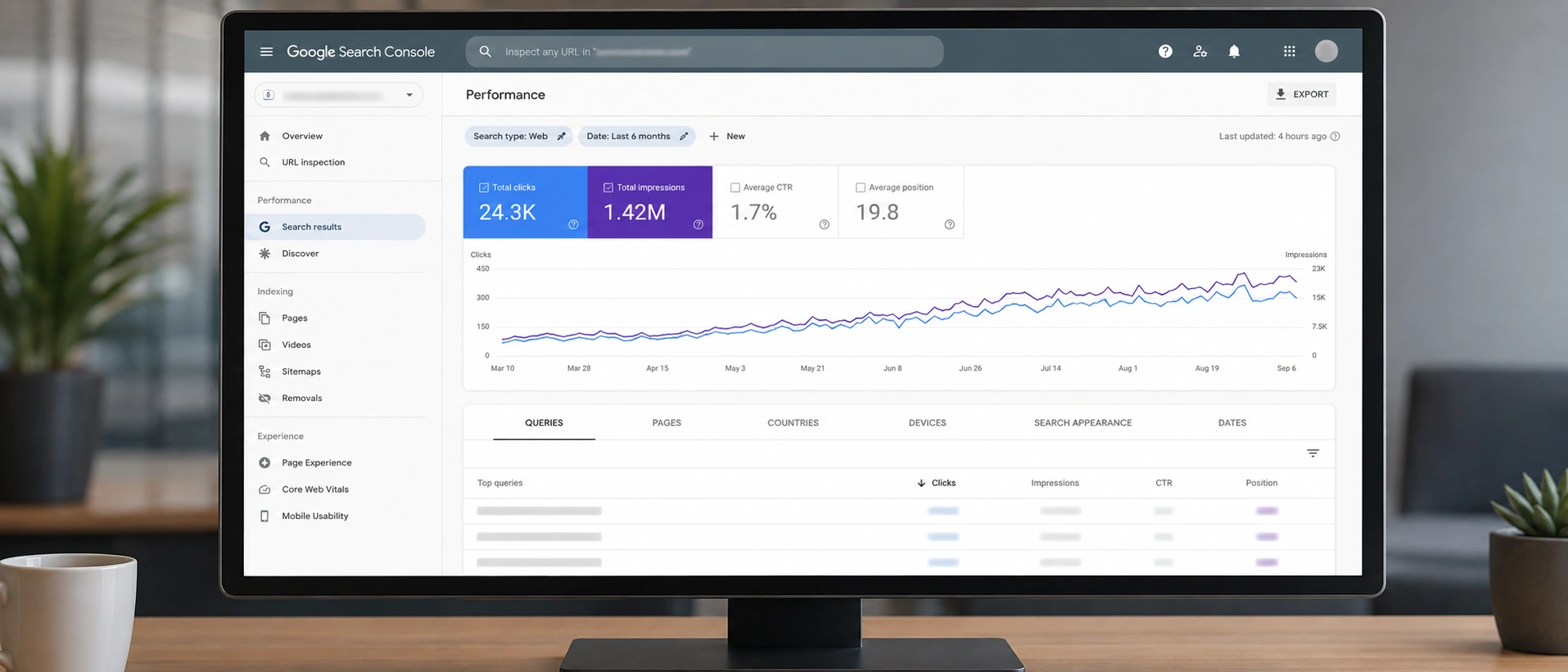Screen dimensions: 1568x672
Task: Open Average position help icon
Action: tap(950, 224)
